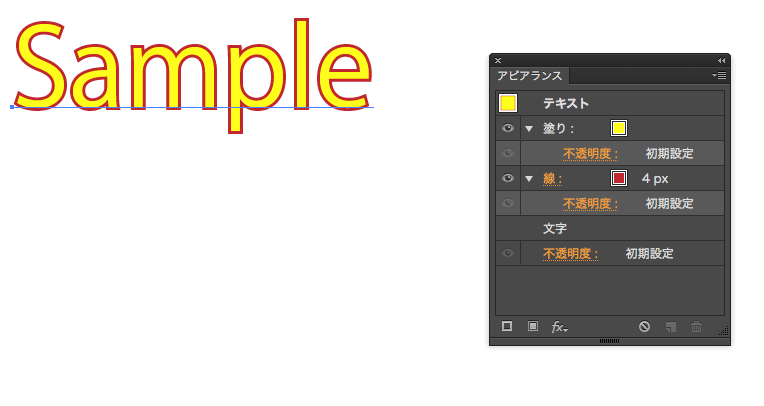
Task: Collapse the 線 stroke disclosure triangle
Action: point(529,179)
